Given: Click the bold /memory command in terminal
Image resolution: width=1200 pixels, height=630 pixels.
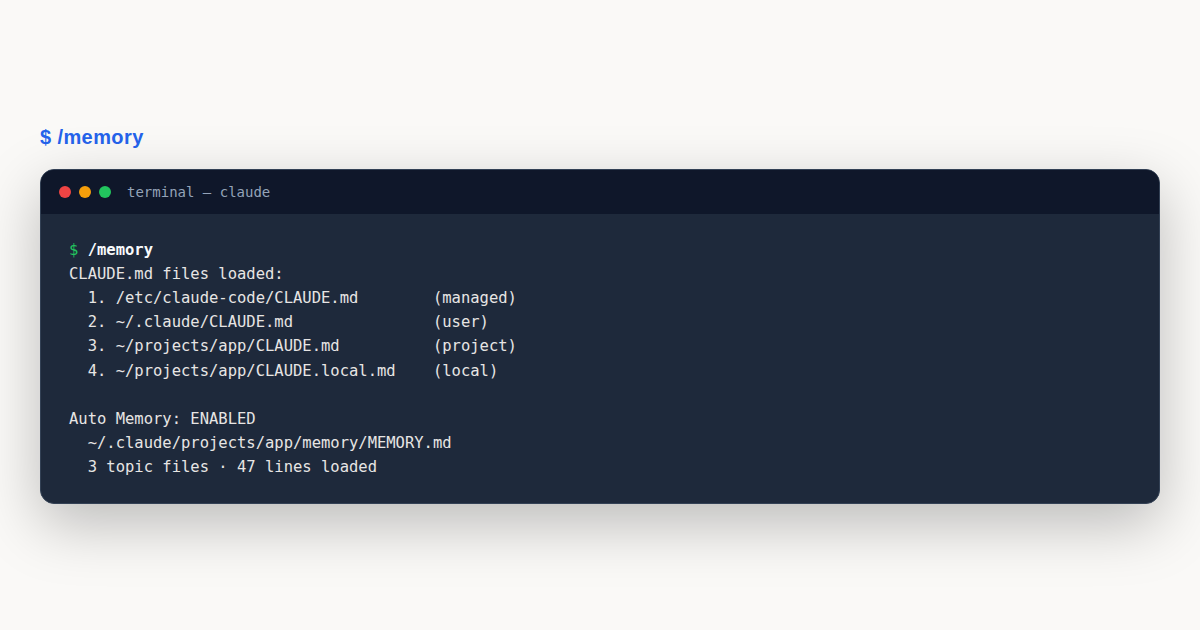Looking at the screenshot, I should (x=120, y=250).
